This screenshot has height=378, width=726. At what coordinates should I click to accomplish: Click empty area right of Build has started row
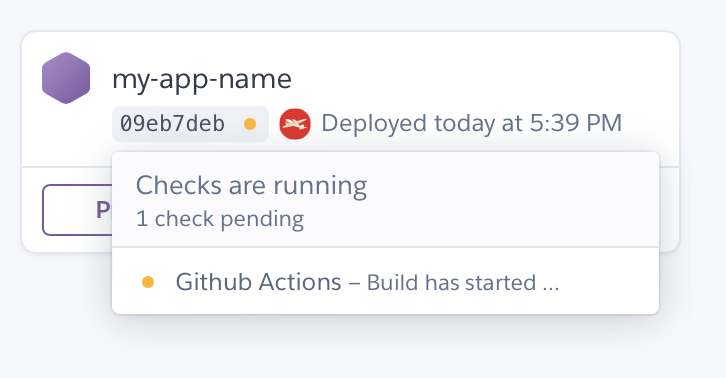607,282
